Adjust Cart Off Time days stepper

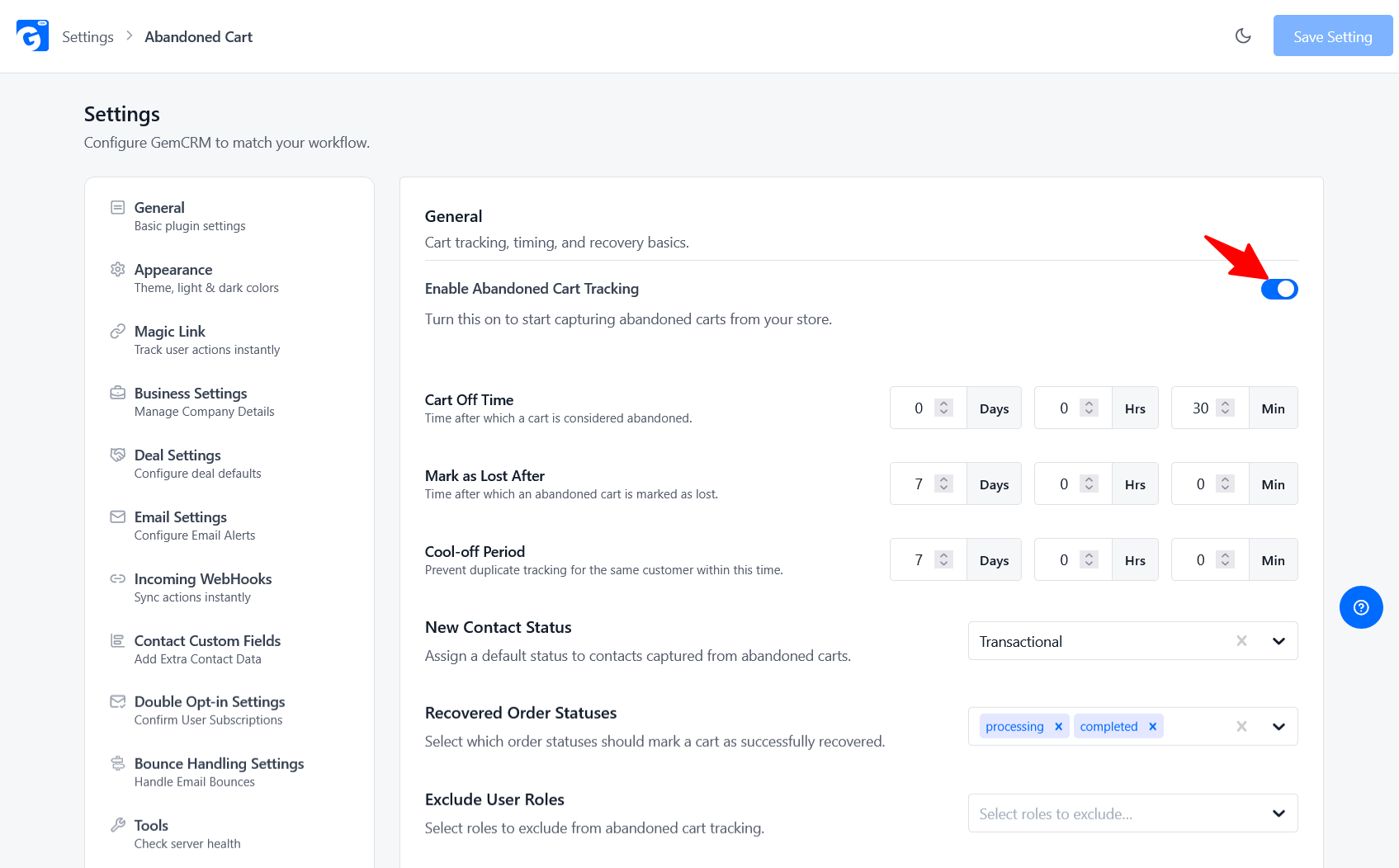[944, 408]
